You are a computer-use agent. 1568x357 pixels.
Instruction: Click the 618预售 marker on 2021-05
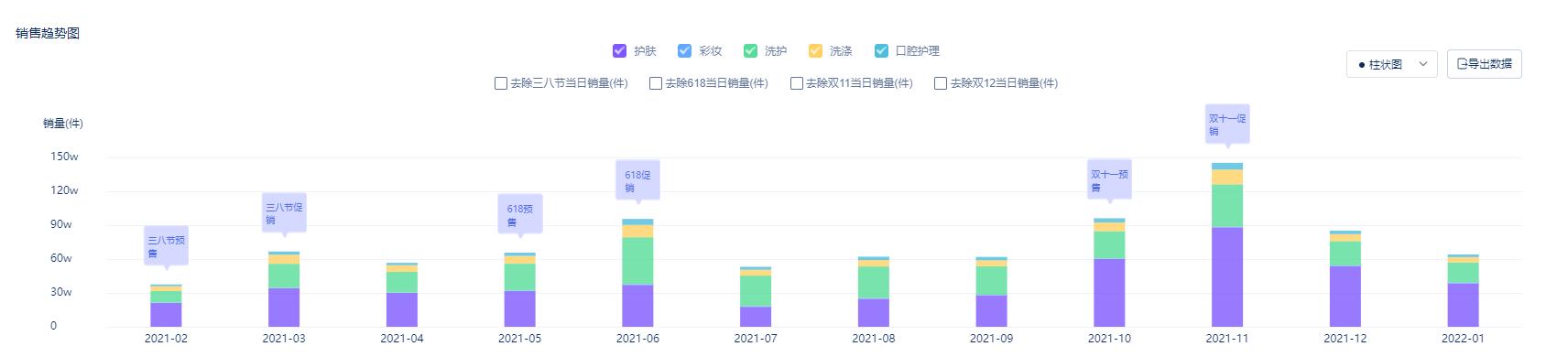pos(520,216)
